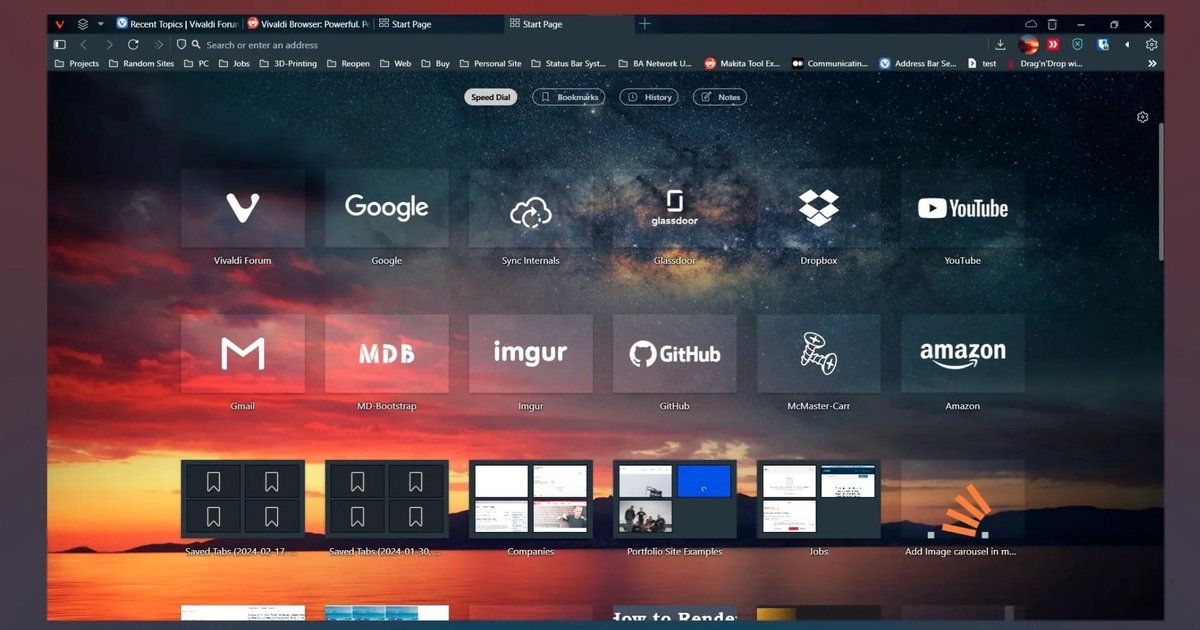
Task: Open the user profile avatar
Action: [x=1029, y=44]
